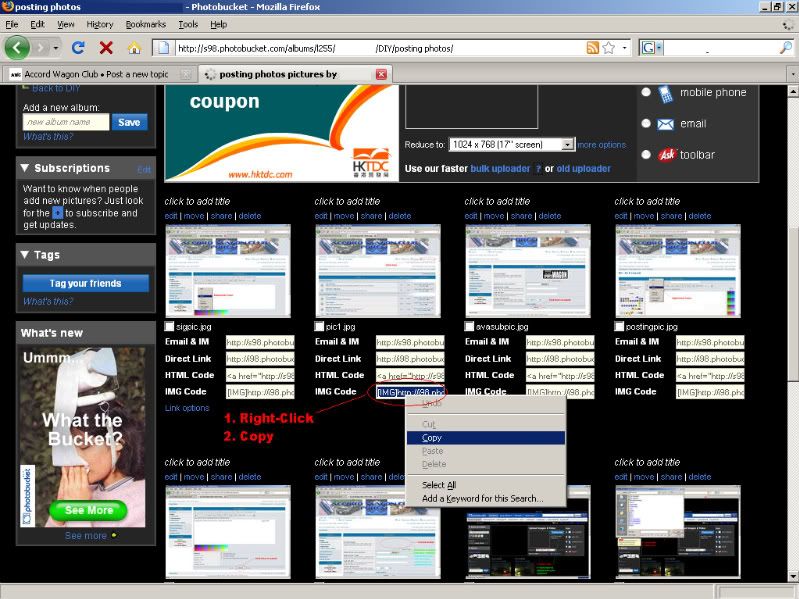Check the pic1.jpg checkbox
The image size is (799, 599).
pyautogui.click(x=319, y=326)
